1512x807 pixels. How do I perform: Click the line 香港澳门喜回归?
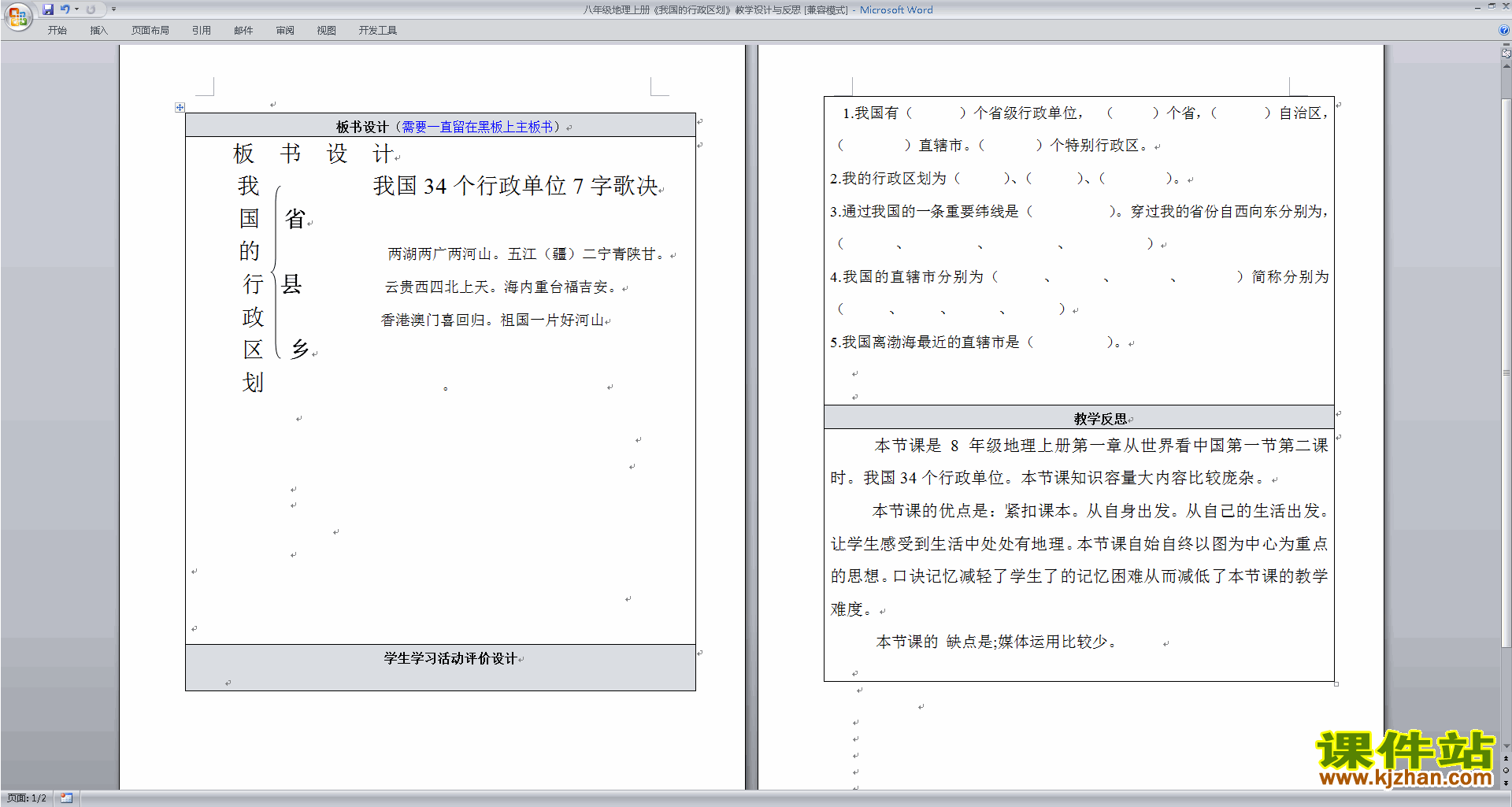[433, 320]
